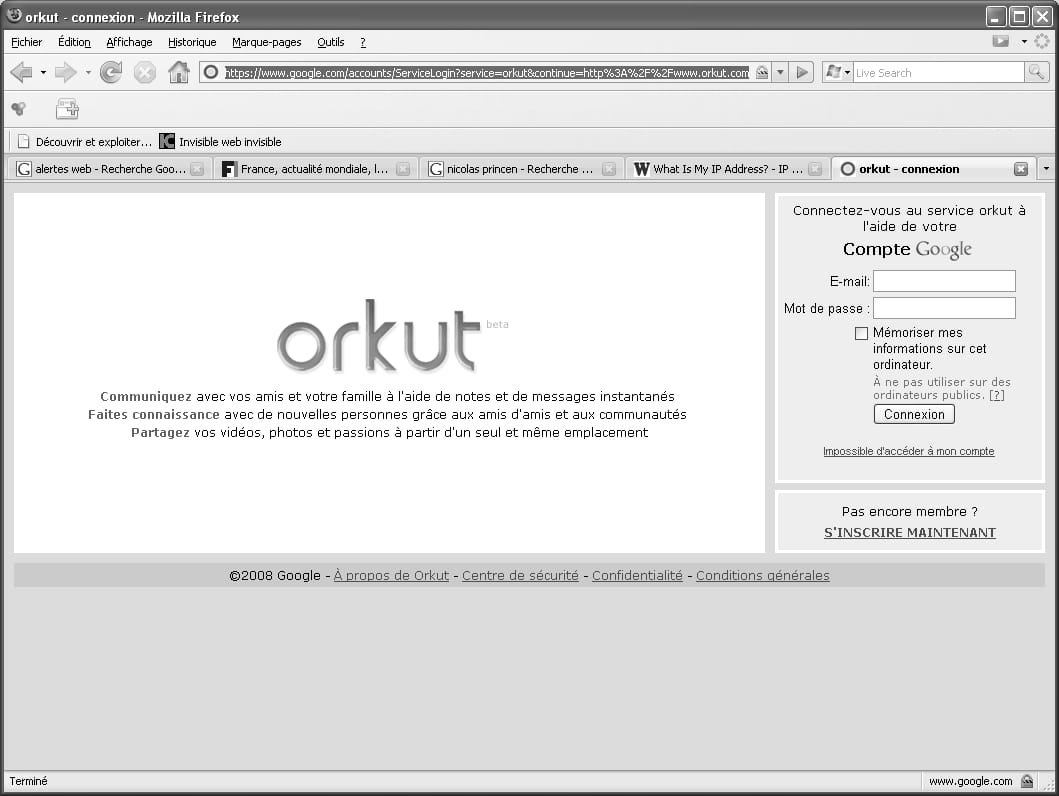Image resolution: width=1059 pixels, height=796 pixels.
Task: Click inside the E-mail input field
Action: tap(943, 281)
